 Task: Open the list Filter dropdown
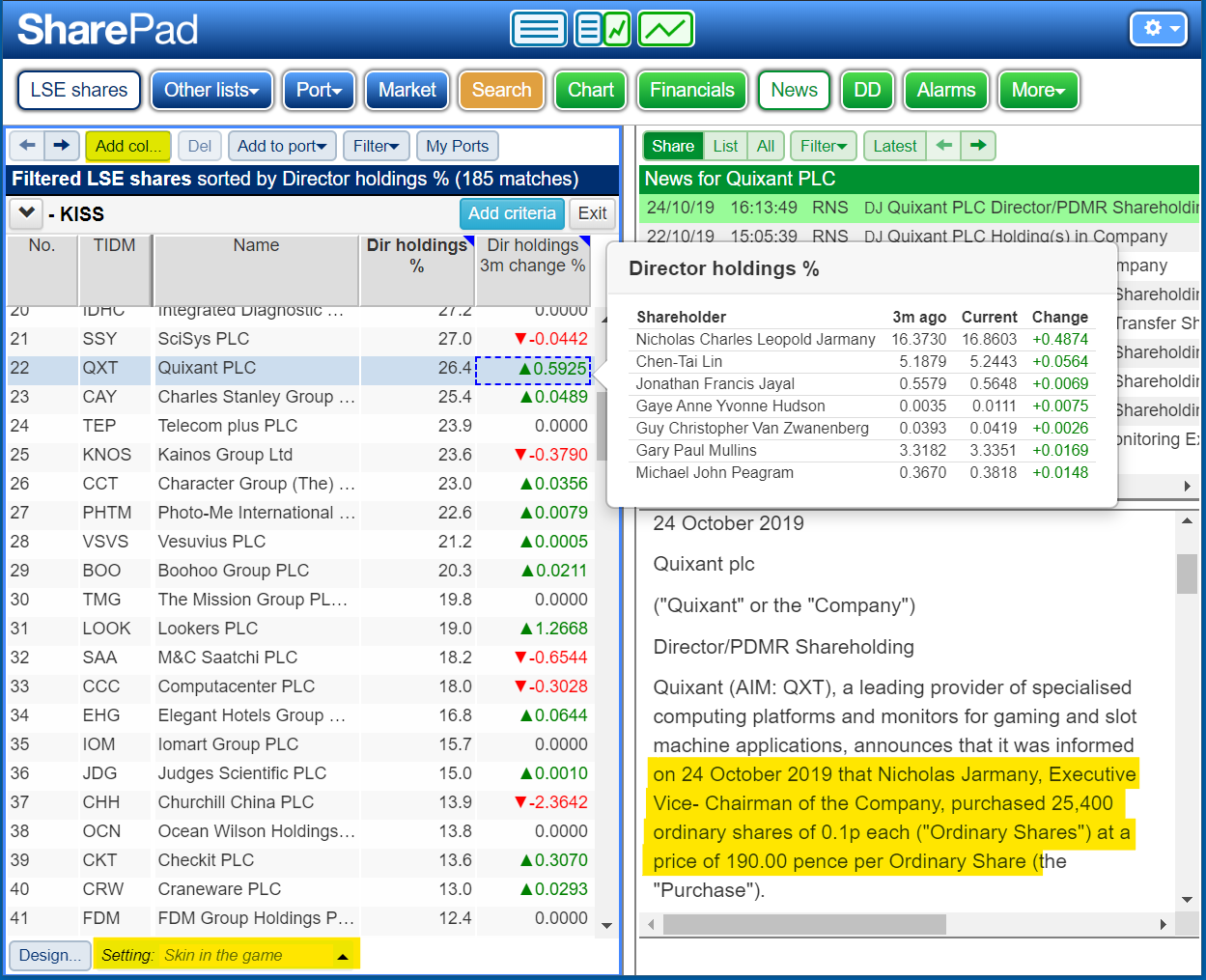click(x=377, y=146)
